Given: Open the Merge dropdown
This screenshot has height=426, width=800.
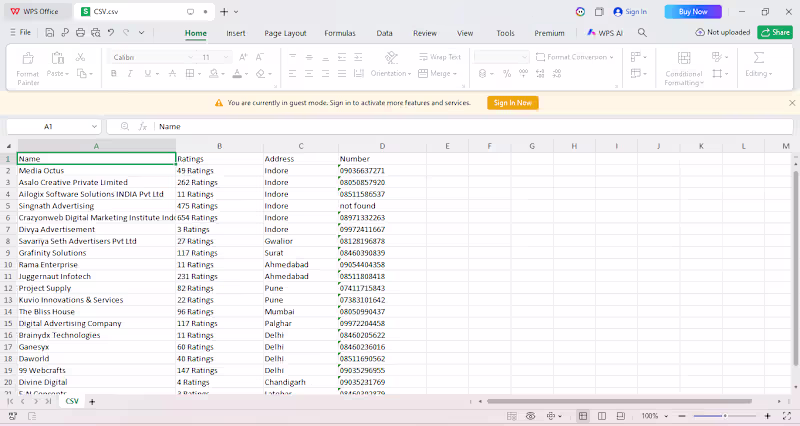Looking at the screenshot, I should click(x=438, y=73).
